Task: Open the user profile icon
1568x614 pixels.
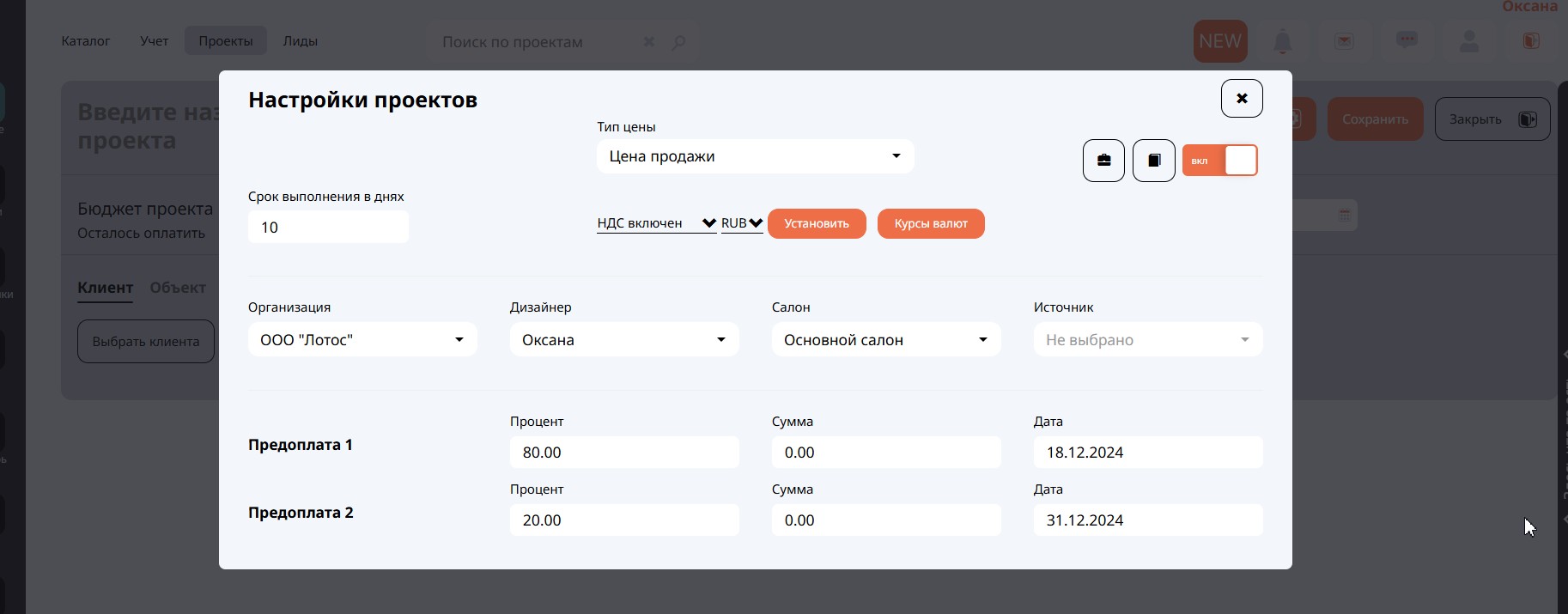Action: pos(1469,41)
